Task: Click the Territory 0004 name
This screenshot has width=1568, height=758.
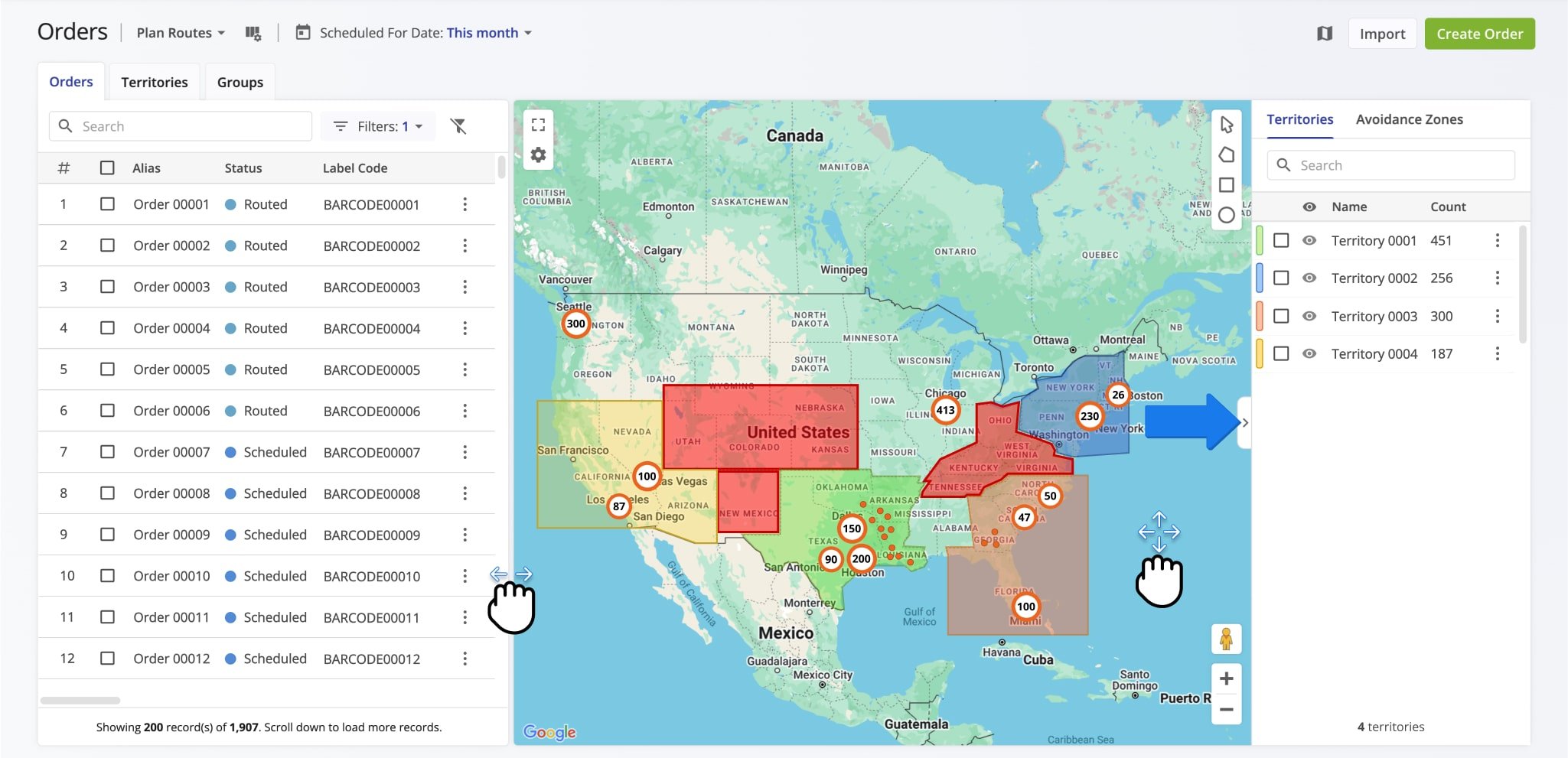Action: tap(1374, 353)
